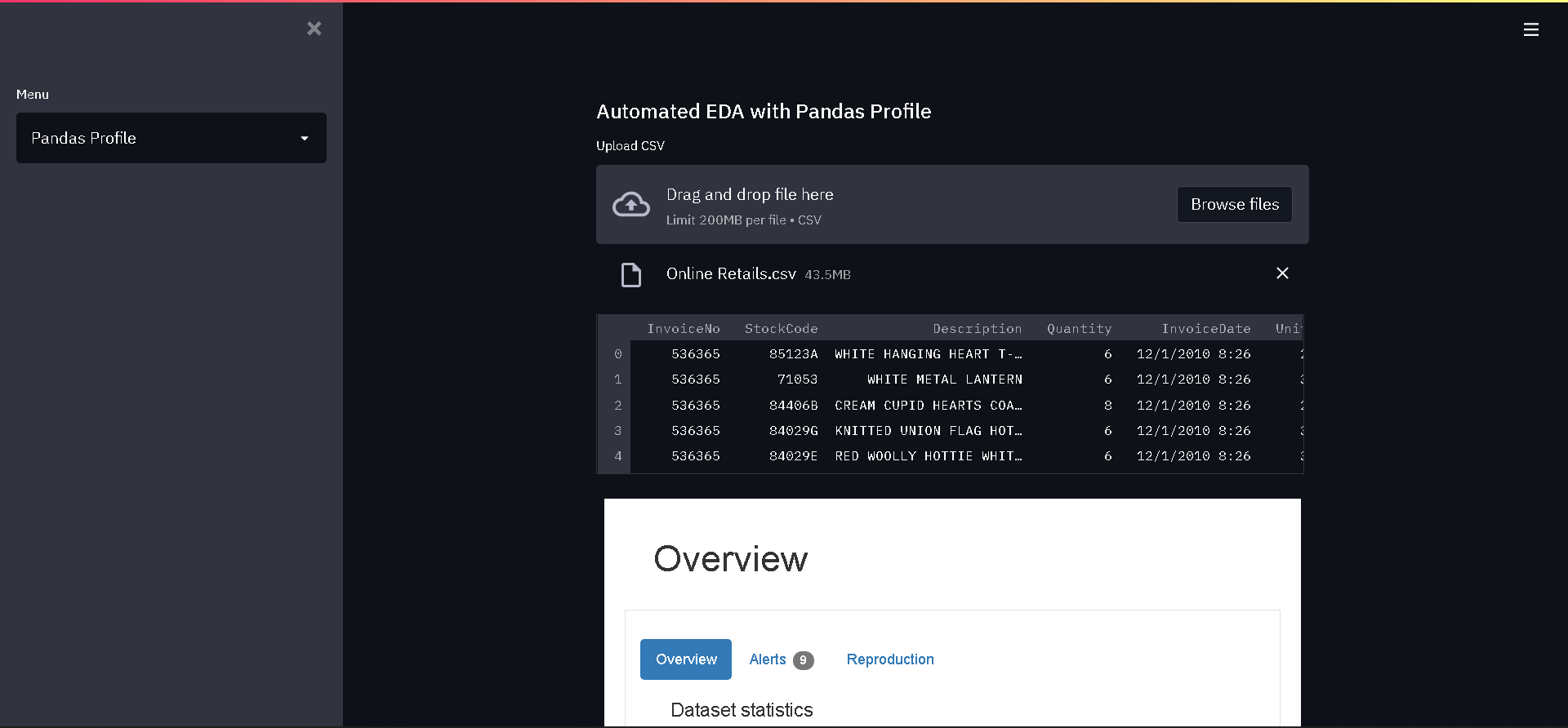Expand the Pandas Profile menu dropdown
The width and height of the screenshot is (1568, 728).
click(x=171, y=138)
